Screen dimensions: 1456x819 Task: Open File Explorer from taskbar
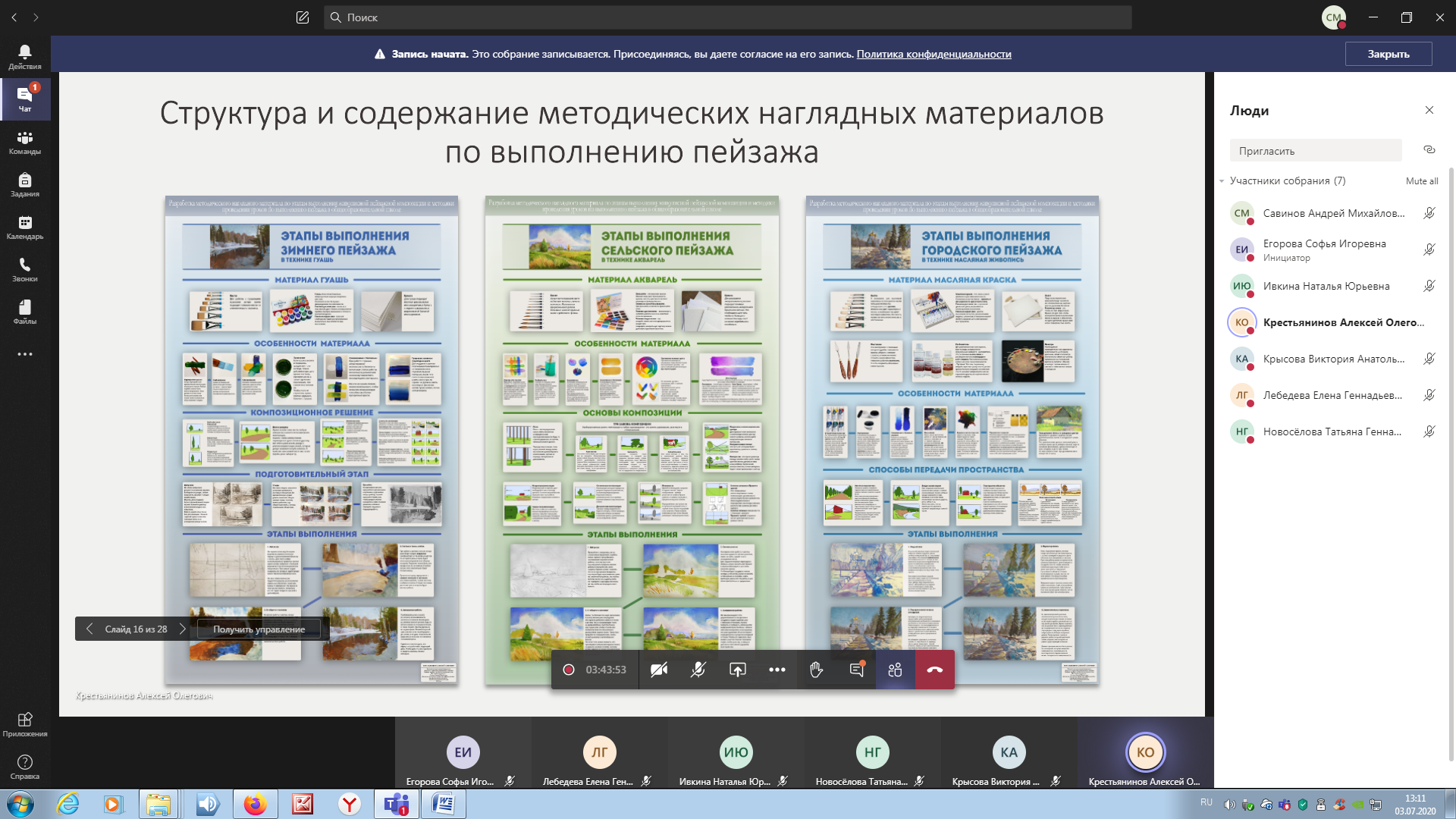coord(158,804)
